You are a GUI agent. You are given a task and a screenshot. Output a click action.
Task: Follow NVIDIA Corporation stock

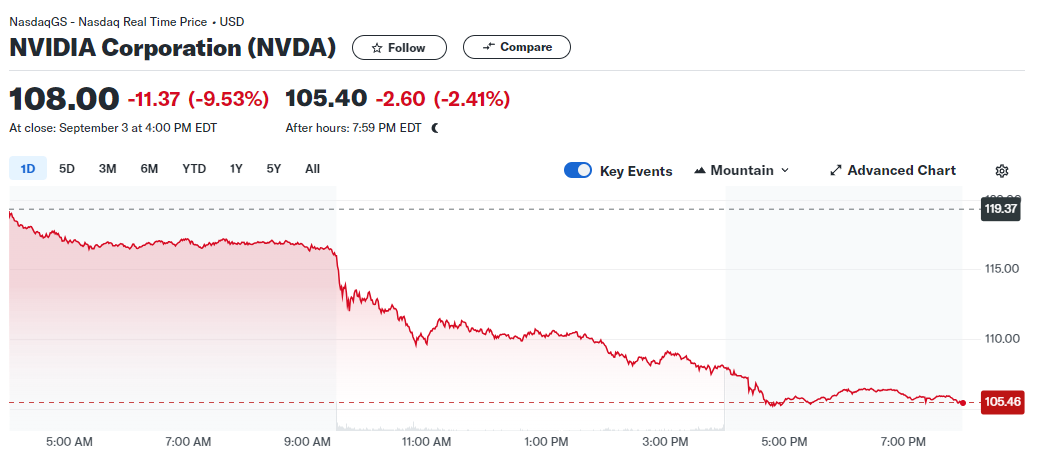[x=397, y=48]
